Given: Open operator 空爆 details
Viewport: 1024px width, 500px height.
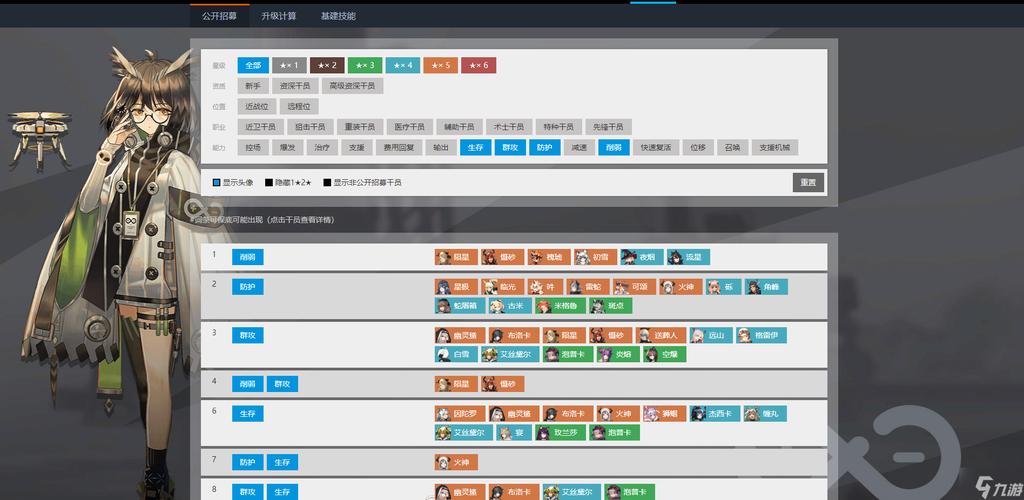Looking at the screenshot, I should tap(665, 354).
